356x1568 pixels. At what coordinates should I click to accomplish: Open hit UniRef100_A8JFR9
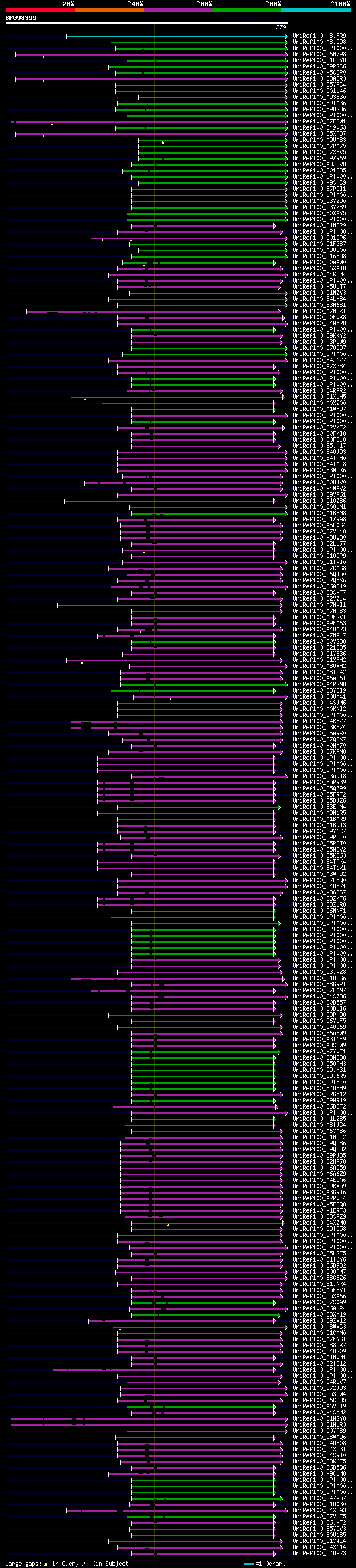coord(319,36)
